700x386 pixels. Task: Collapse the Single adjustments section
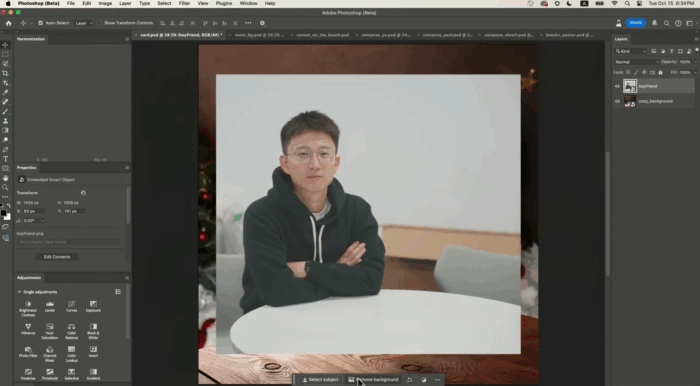(19, 292)
